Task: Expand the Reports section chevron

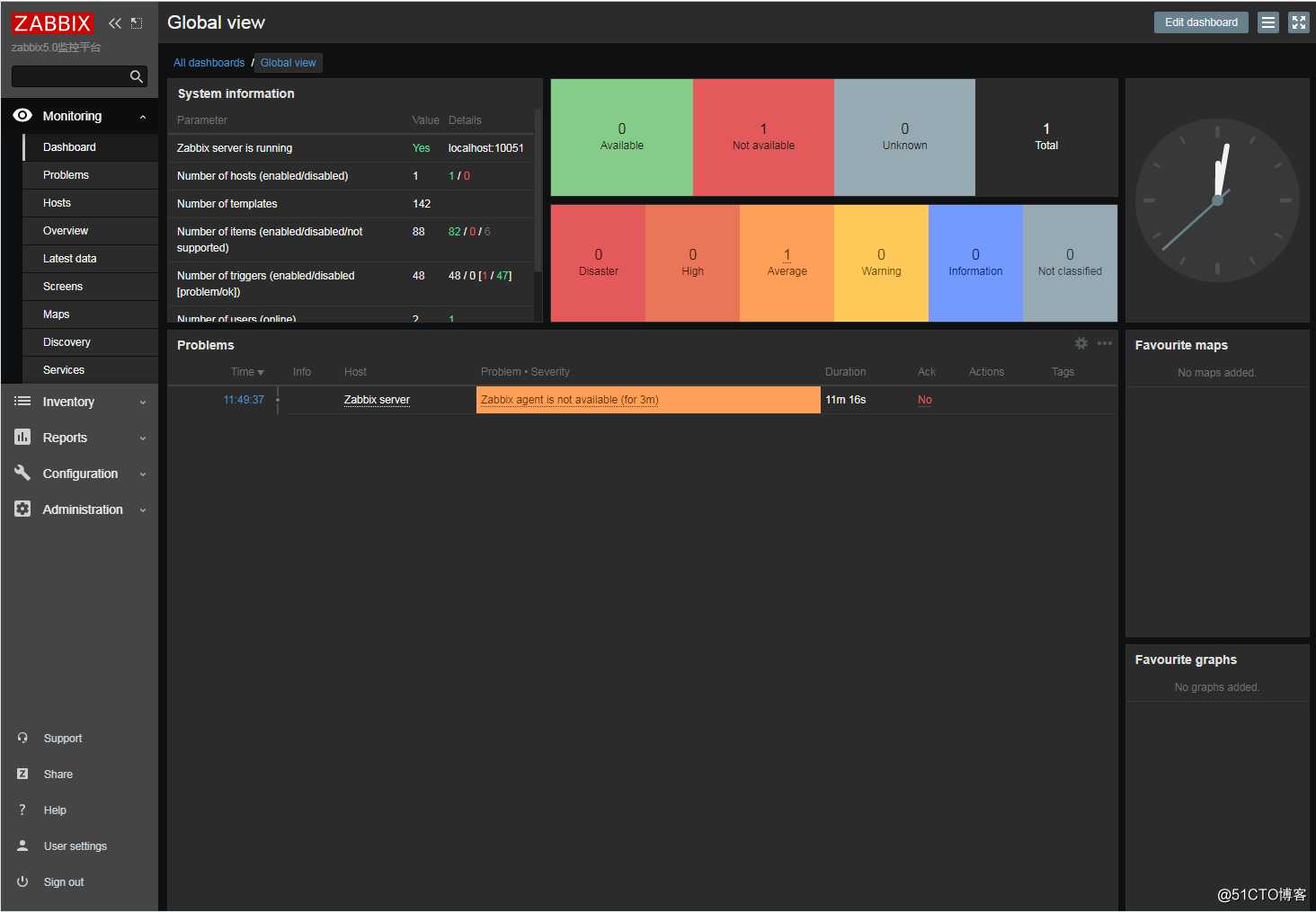Action: [143, 438]
